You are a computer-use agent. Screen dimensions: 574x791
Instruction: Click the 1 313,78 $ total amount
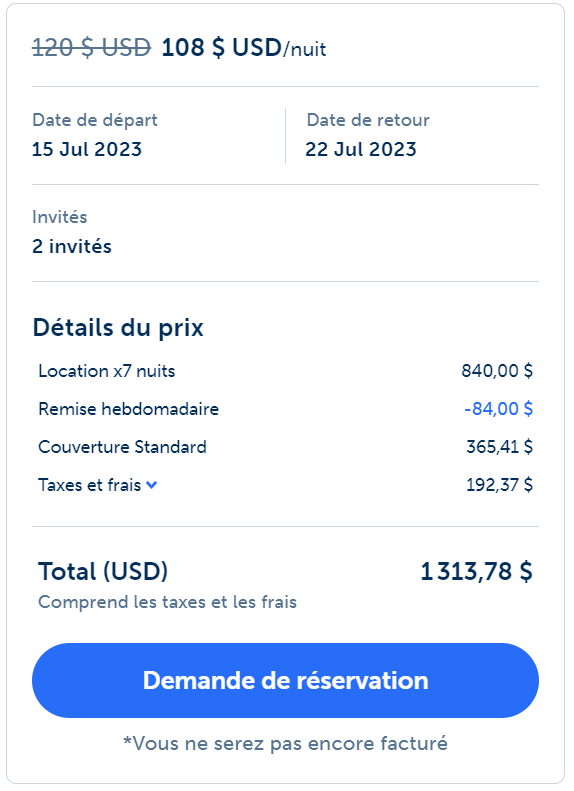tap(477, 572)
